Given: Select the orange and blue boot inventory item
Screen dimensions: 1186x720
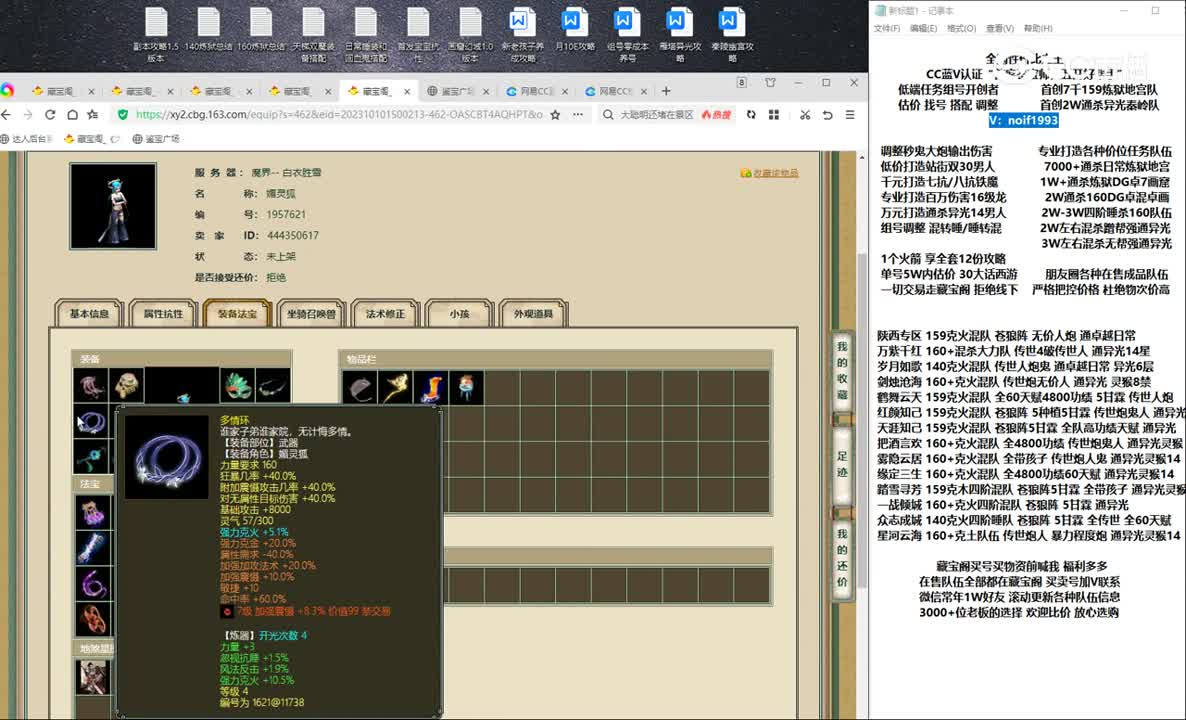Looking at the screenshot, I should point(431,387).
